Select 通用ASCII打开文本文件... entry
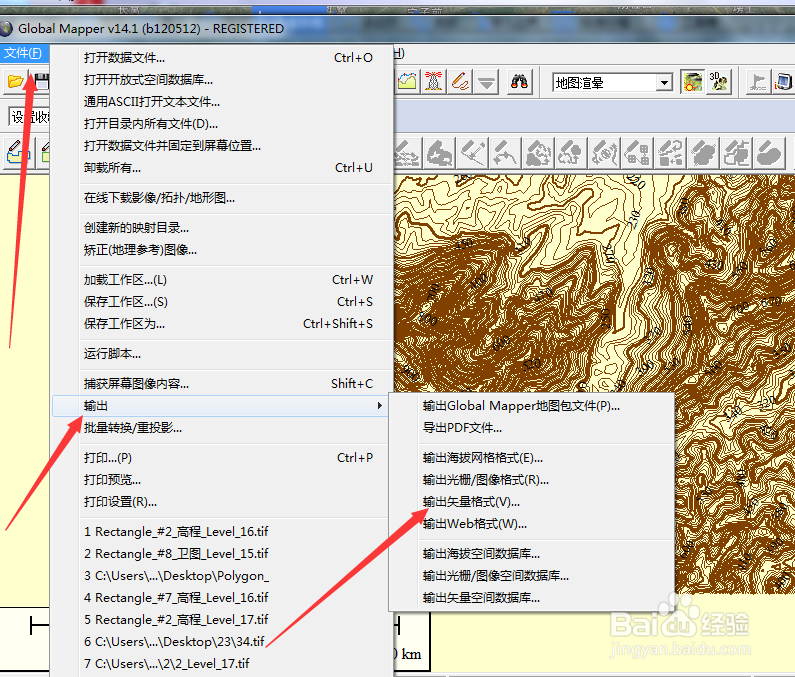Image resolution: width=795 pixels, height=677 pixels. point(223,101)
